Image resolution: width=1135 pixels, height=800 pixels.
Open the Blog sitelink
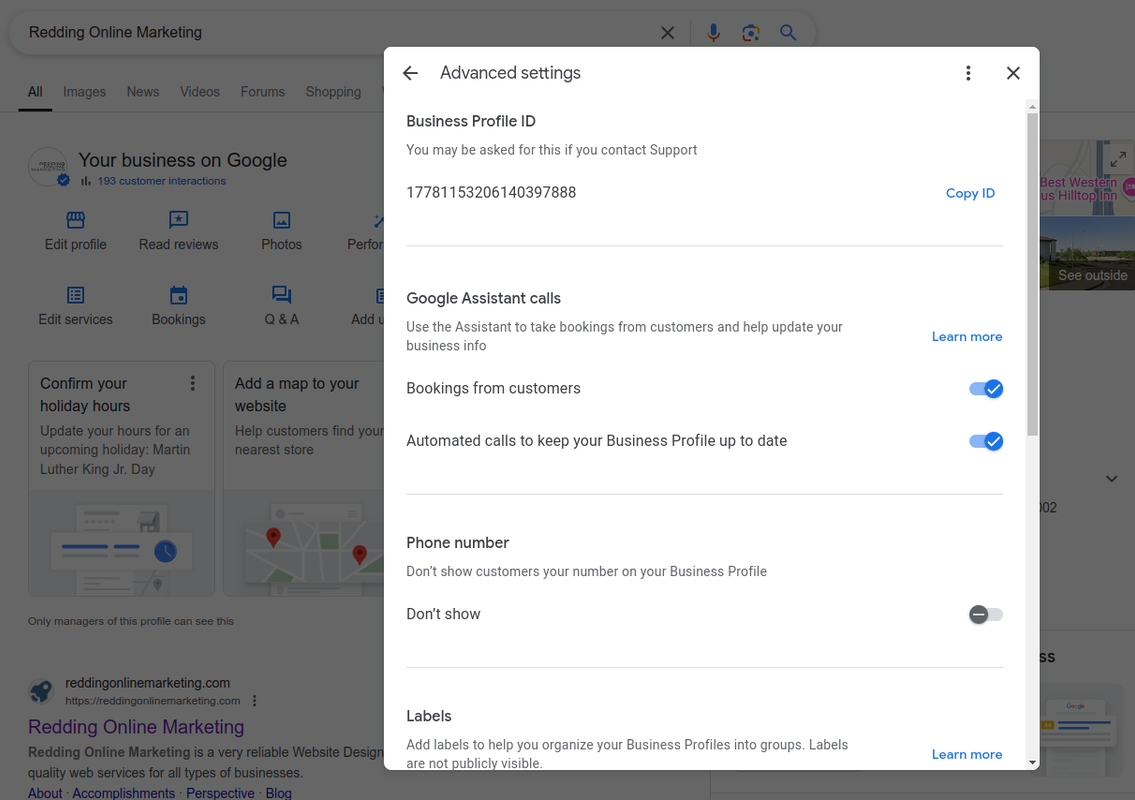tap(278, 793)
